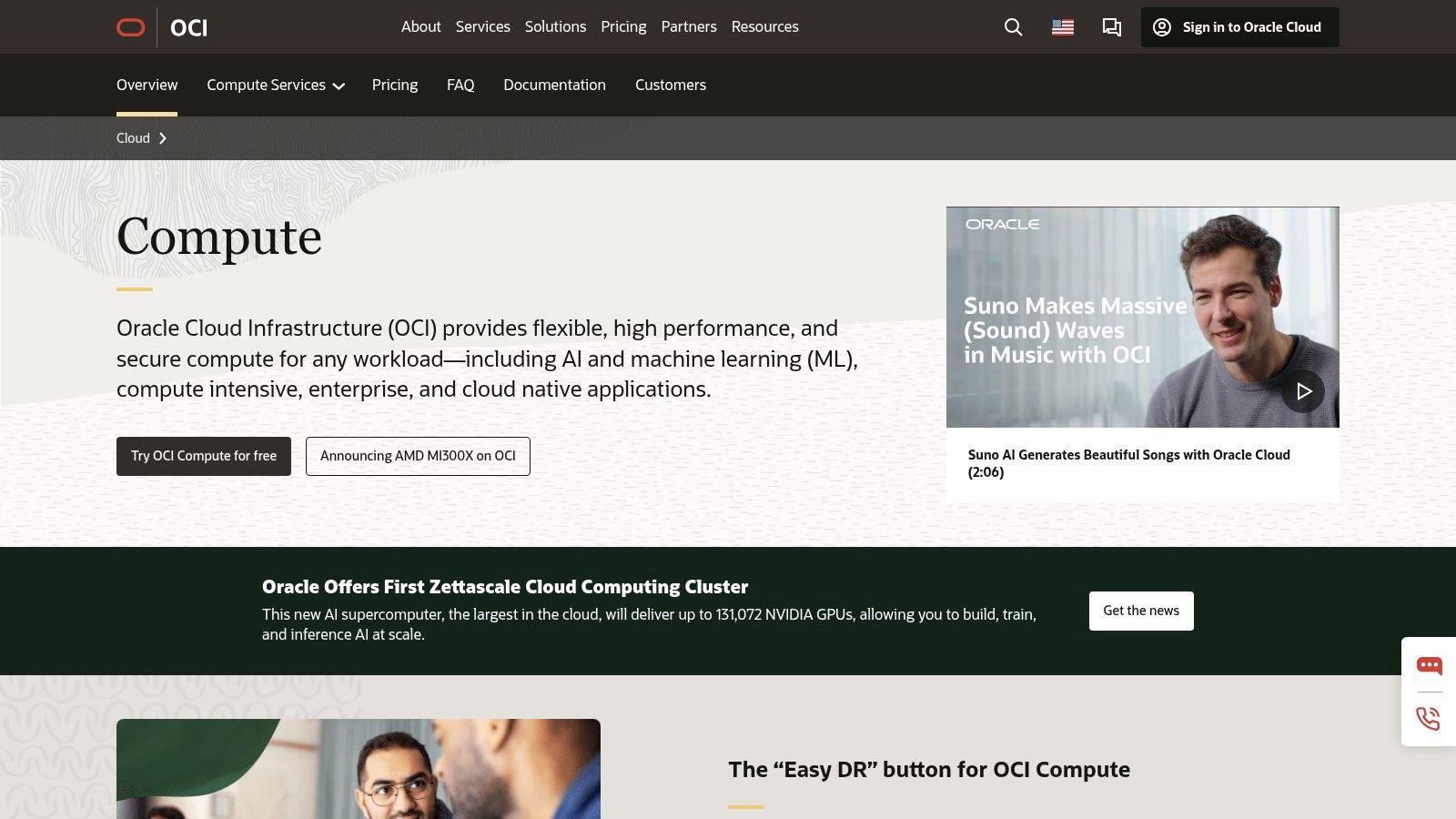Open the site search magnifier icon
Viewport: 1456px width, 819px height.
1013,27
